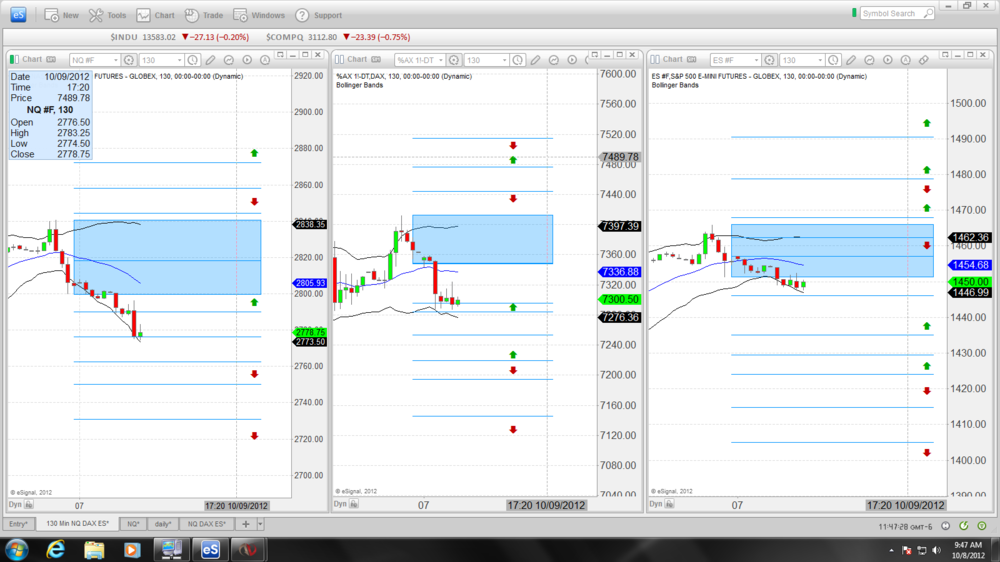
Task: Toggle the link indicator in NQ chart
Action: 15,59
